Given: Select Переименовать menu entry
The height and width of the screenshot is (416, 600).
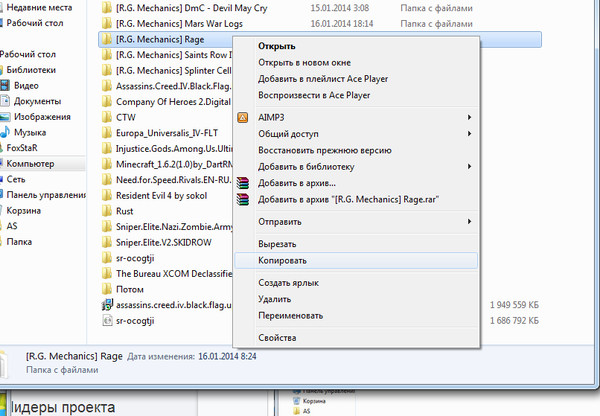Looking at the screenshot, I should pos(290,316).
